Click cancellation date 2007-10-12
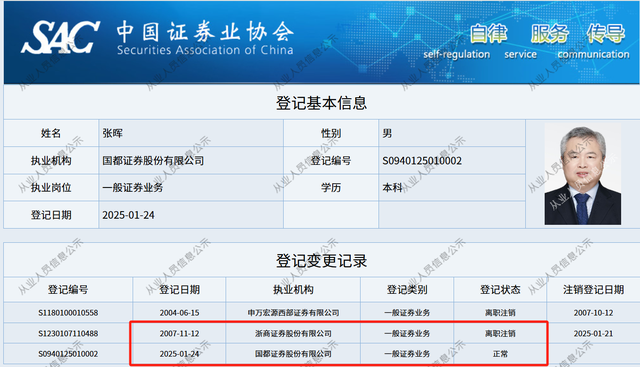Image resolution: width=640 pixels, height=367 pixels. pos(593,313)
